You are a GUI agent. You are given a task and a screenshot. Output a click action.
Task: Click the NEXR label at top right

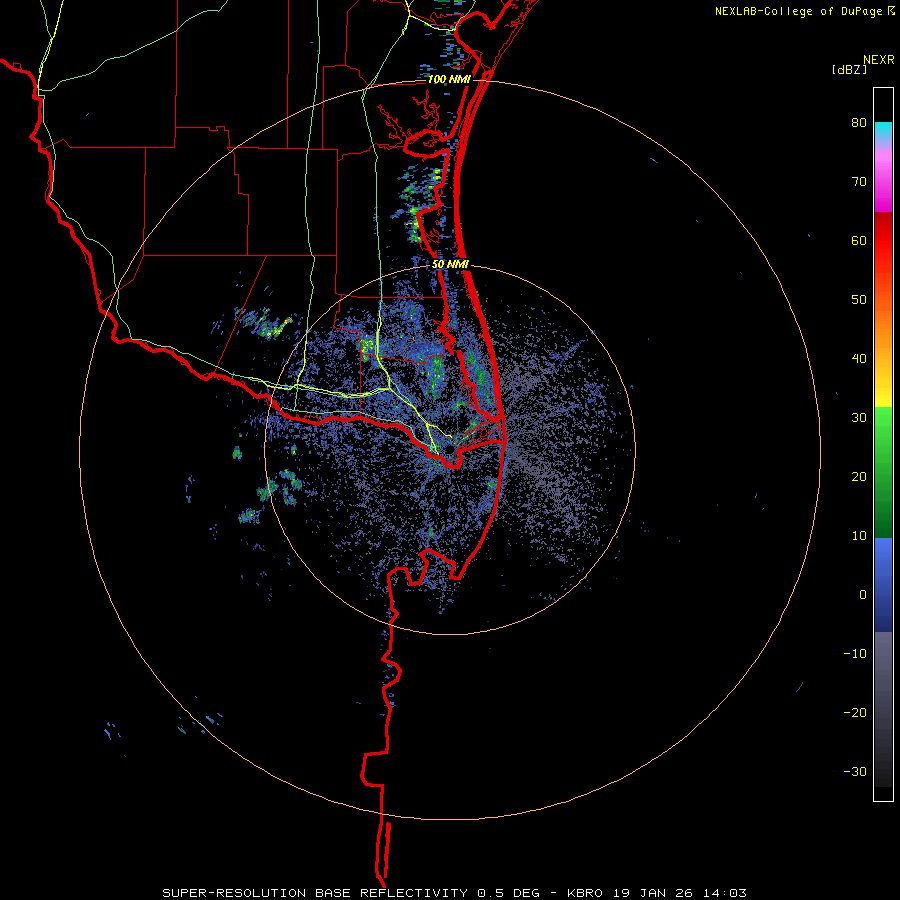pos(879,60)
